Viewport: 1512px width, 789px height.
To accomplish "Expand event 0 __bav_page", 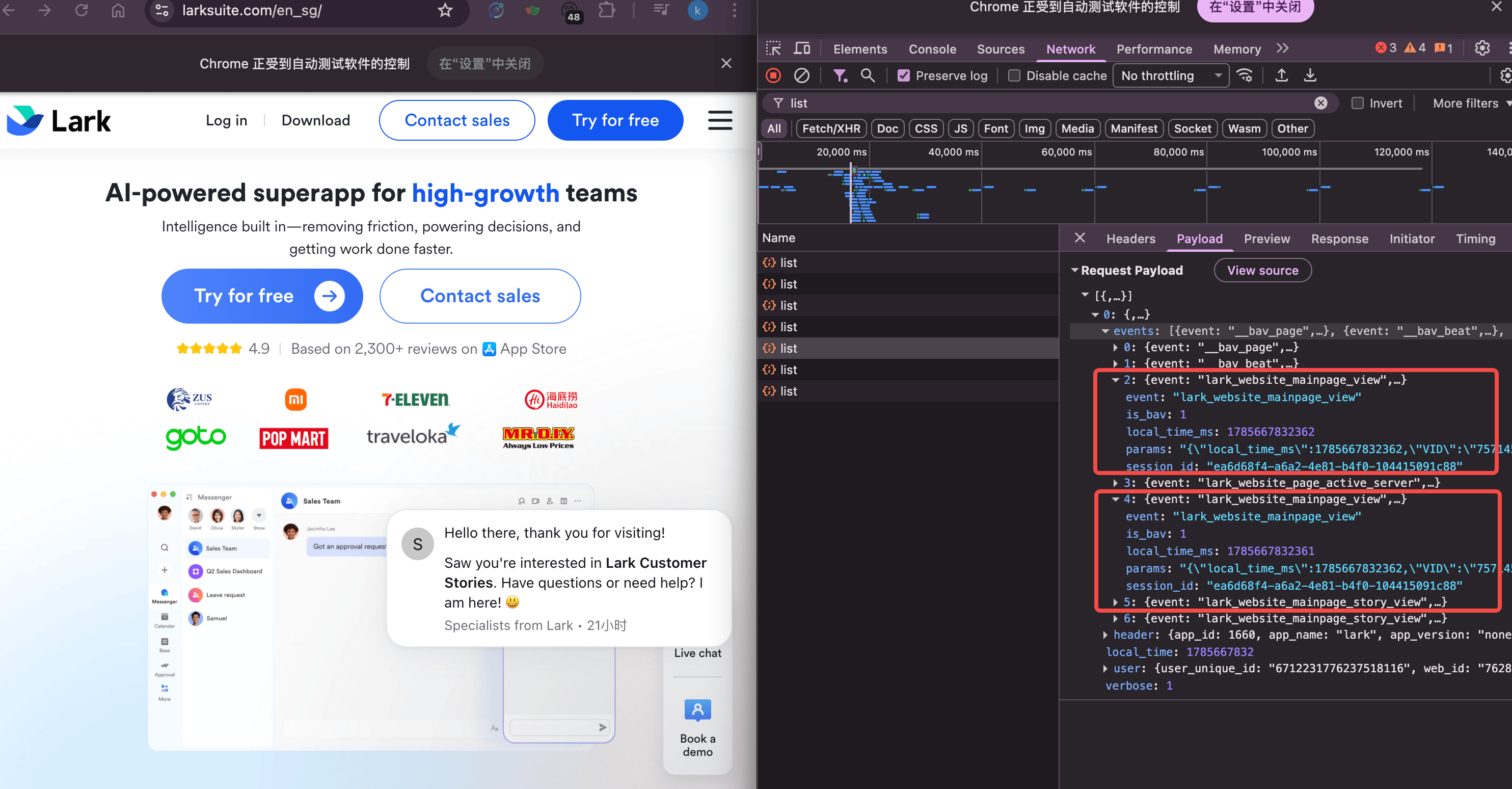I will click(x=1115, y=348).
